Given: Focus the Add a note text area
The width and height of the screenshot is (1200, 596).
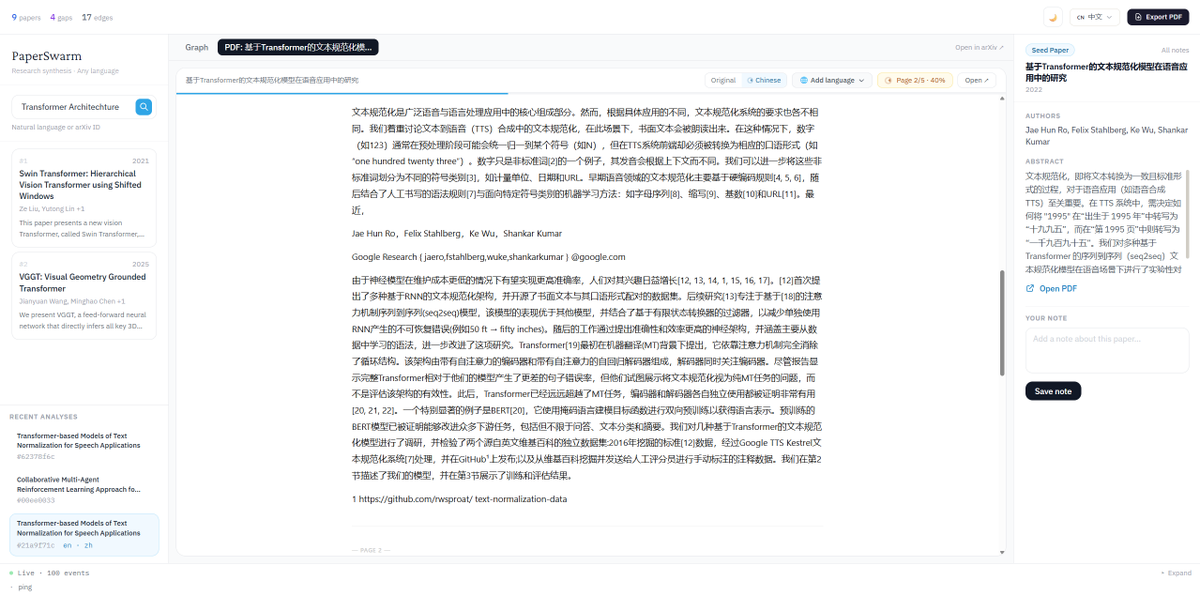Looking at the screenshot, I should (1106, 350).
